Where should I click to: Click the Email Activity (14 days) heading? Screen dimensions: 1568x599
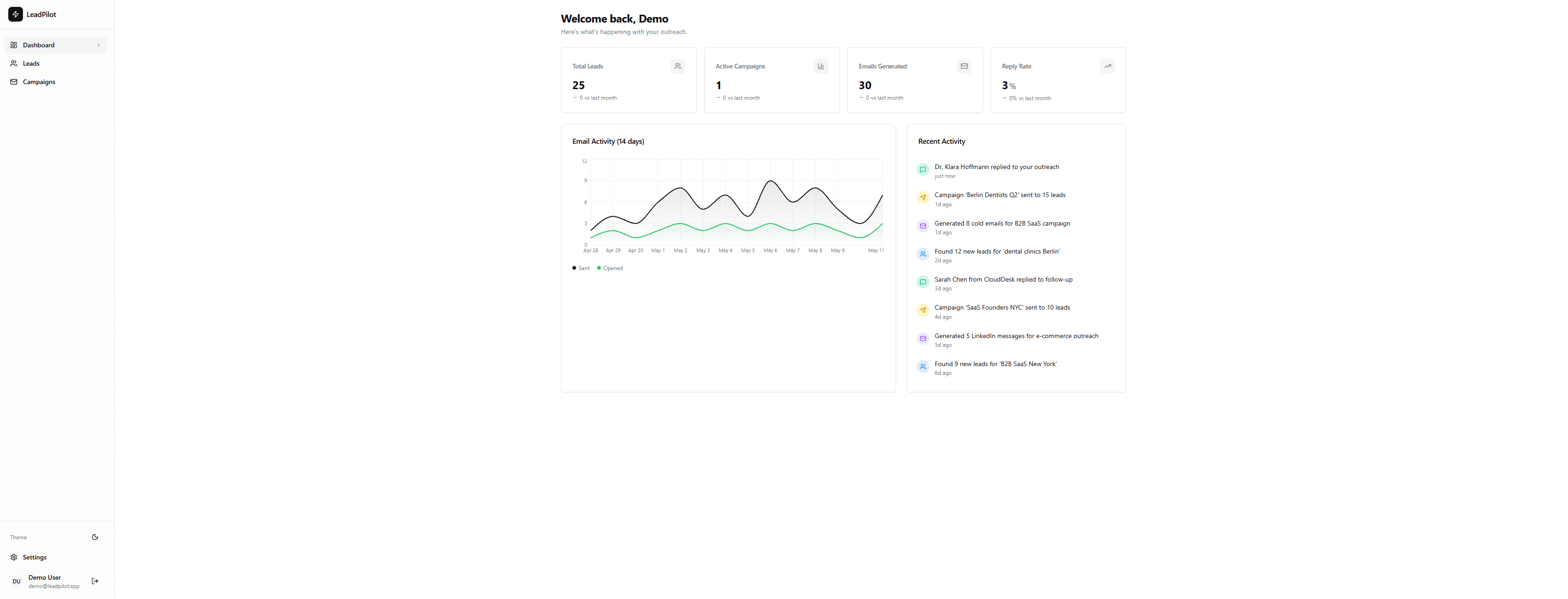608,141
